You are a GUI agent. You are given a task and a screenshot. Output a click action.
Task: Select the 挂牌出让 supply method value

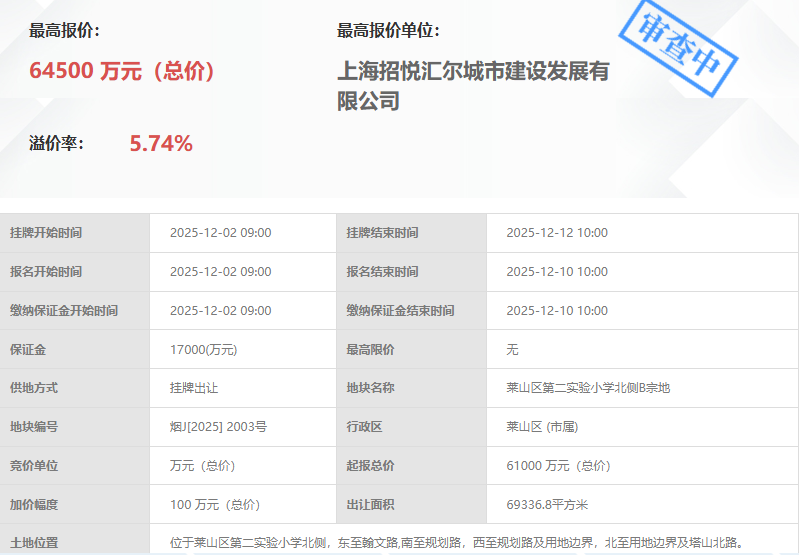(194, 388)
